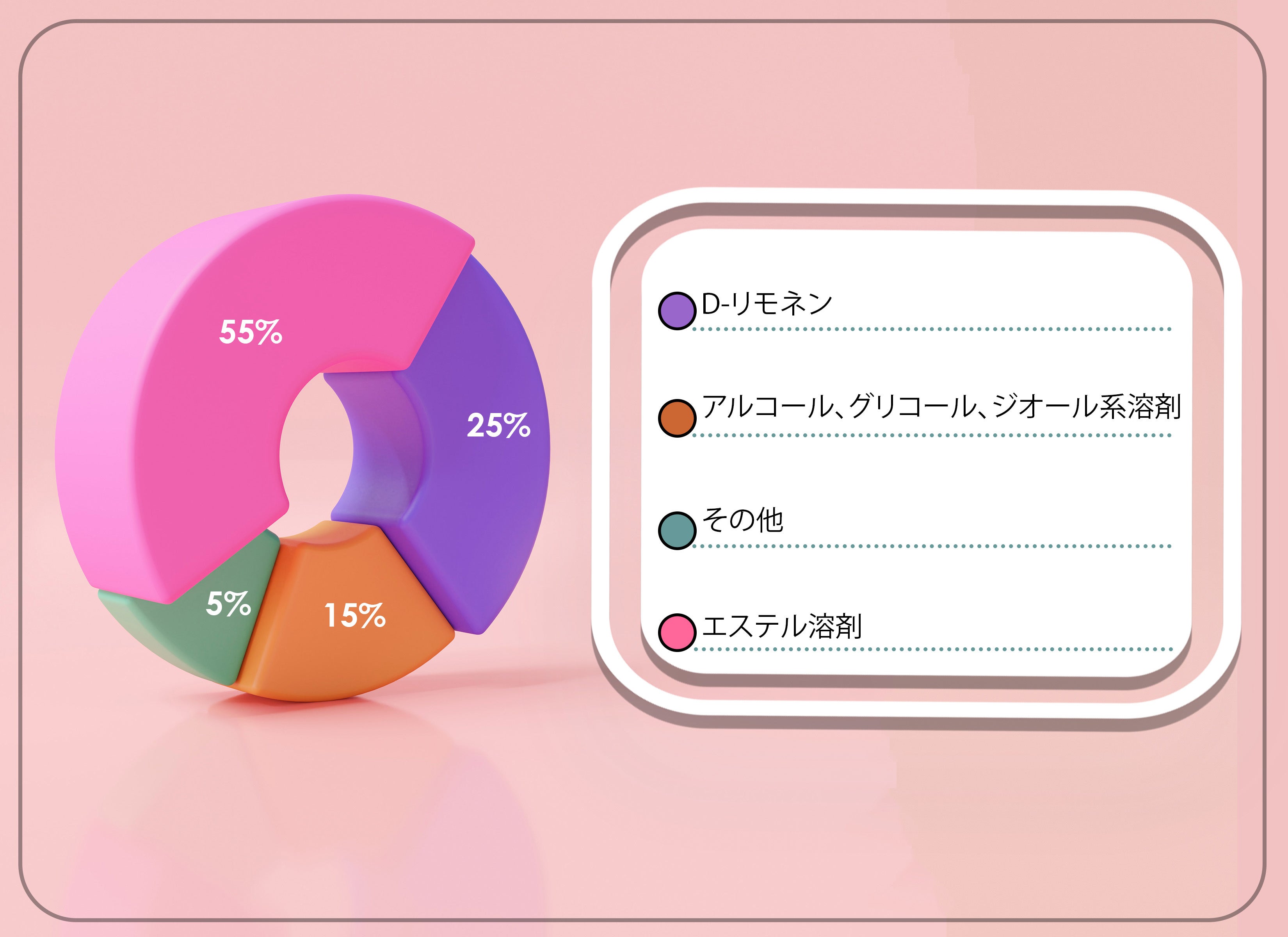
Task: Select the D-リモネン legend label
Action: [x=767, y=303]
